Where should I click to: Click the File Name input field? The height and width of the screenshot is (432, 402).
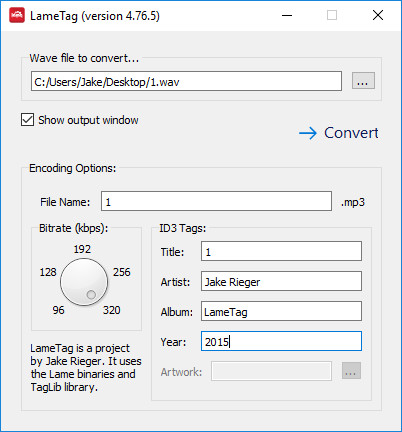pos(216,201)
